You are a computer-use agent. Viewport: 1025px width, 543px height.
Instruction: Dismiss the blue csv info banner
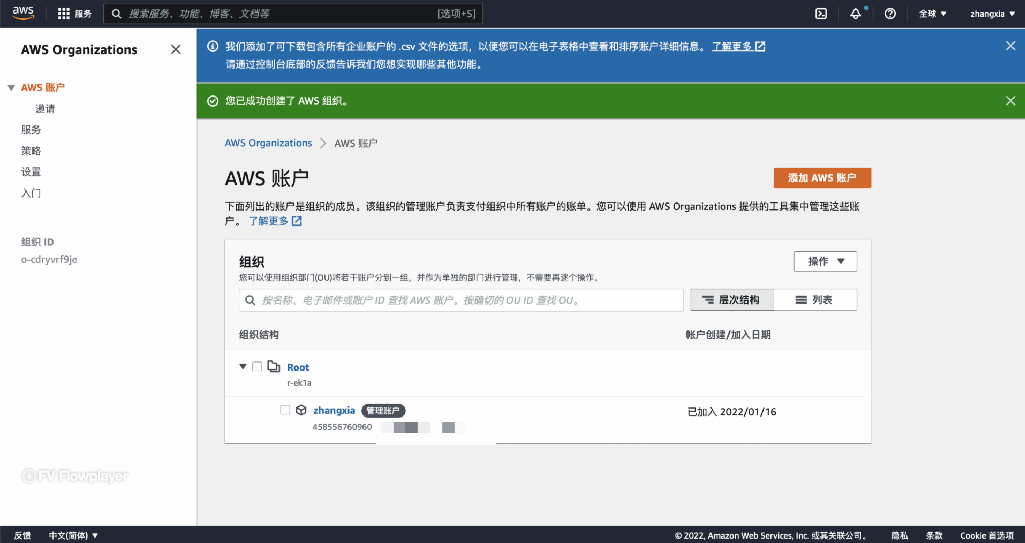tap(1010, 46)
